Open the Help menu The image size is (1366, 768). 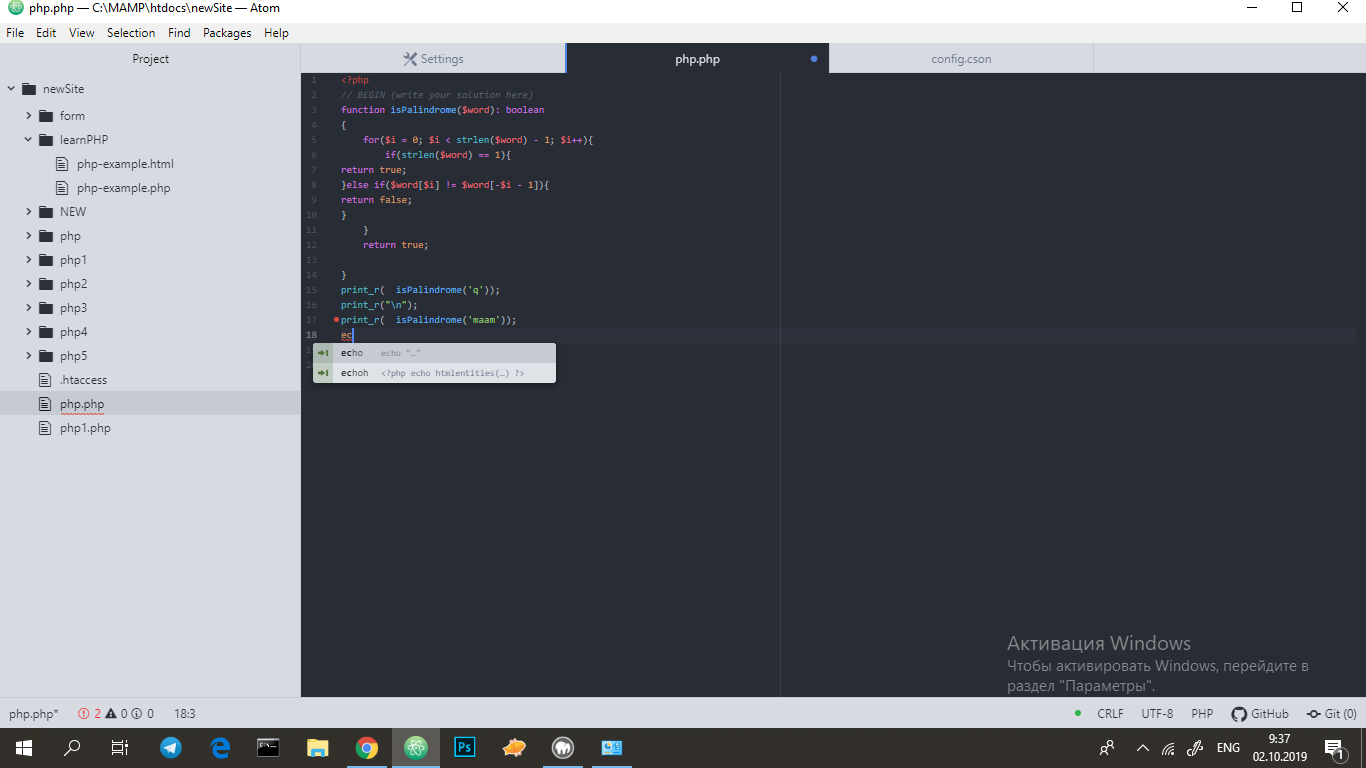coord(276,33)
